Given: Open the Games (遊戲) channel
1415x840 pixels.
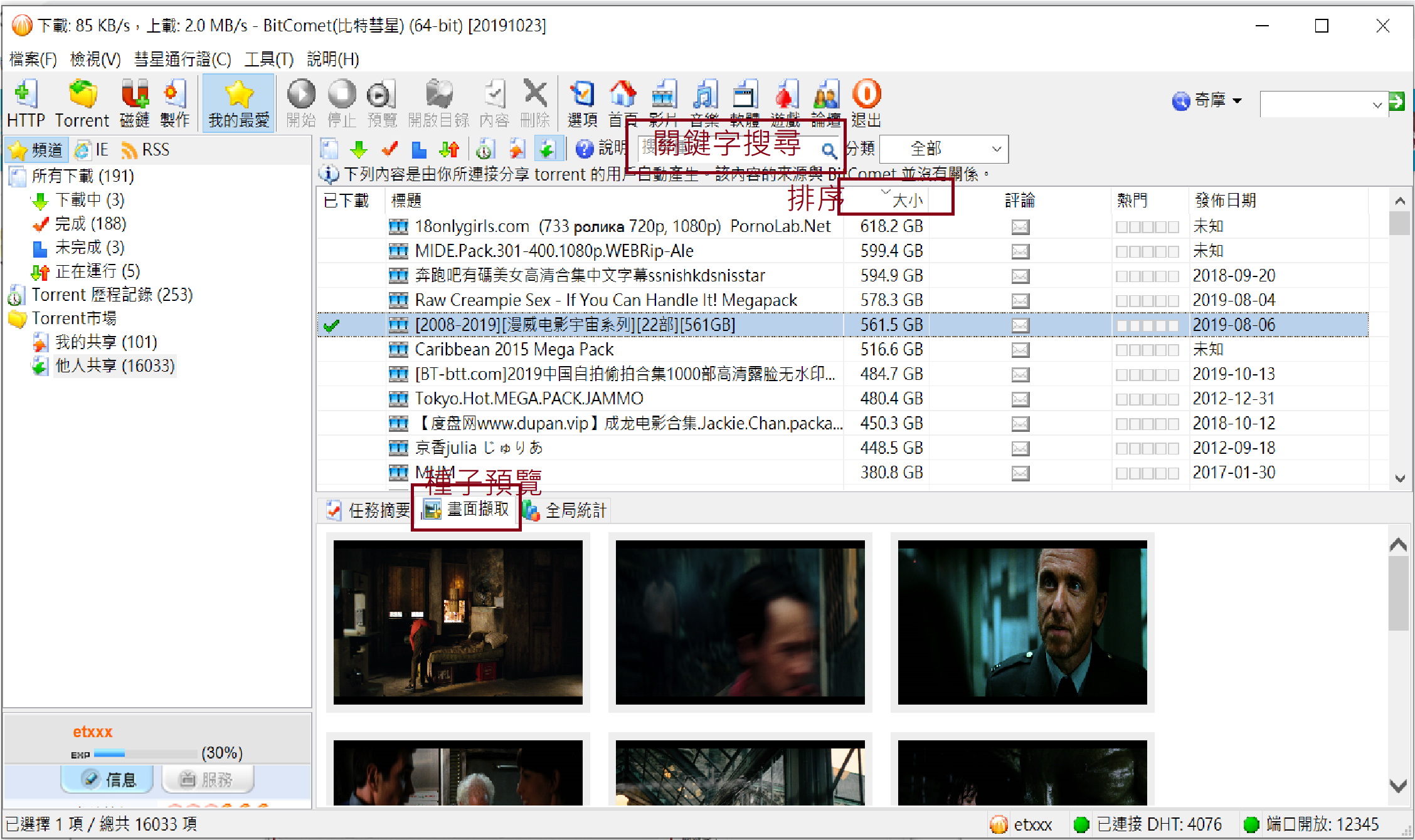Looking at the screenshot, I should click(x=785, y=104).
